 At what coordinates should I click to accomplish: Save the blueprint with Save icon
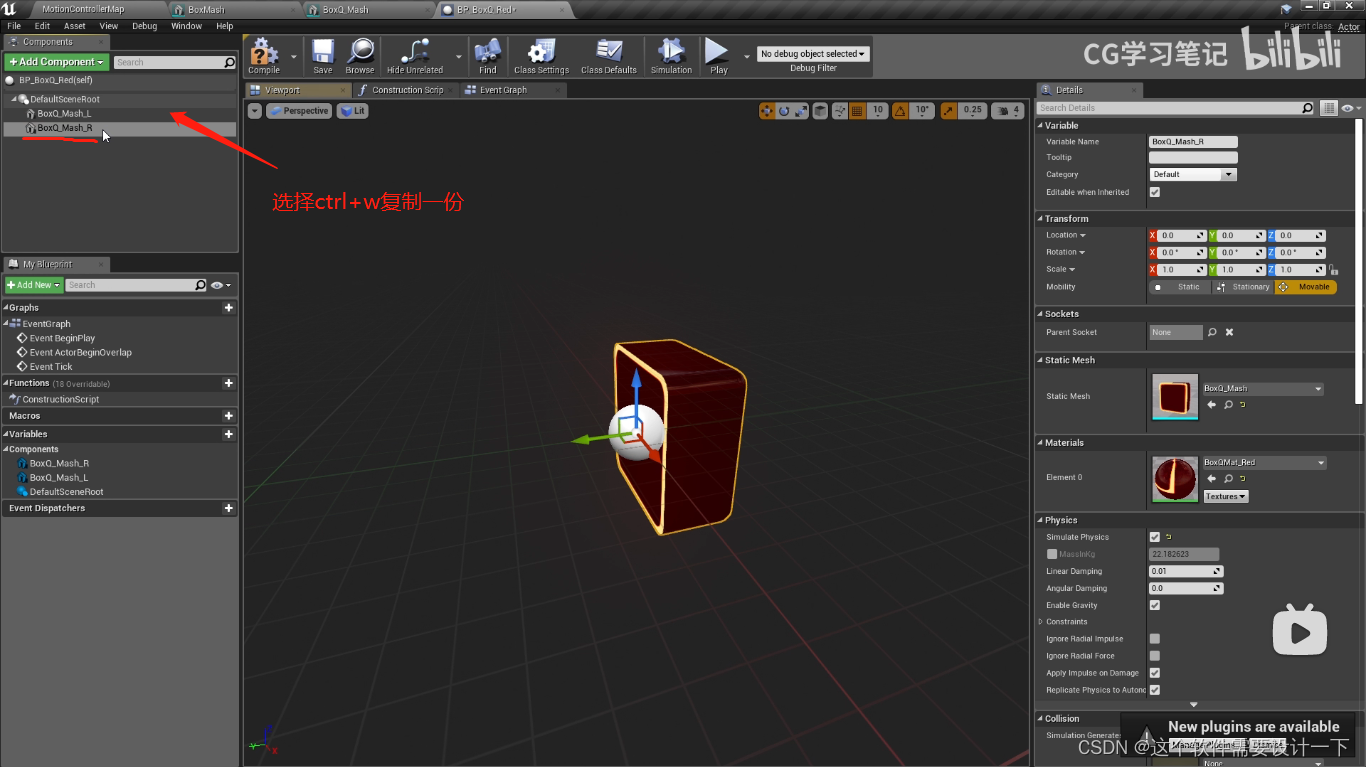click(x=323, y=56)
